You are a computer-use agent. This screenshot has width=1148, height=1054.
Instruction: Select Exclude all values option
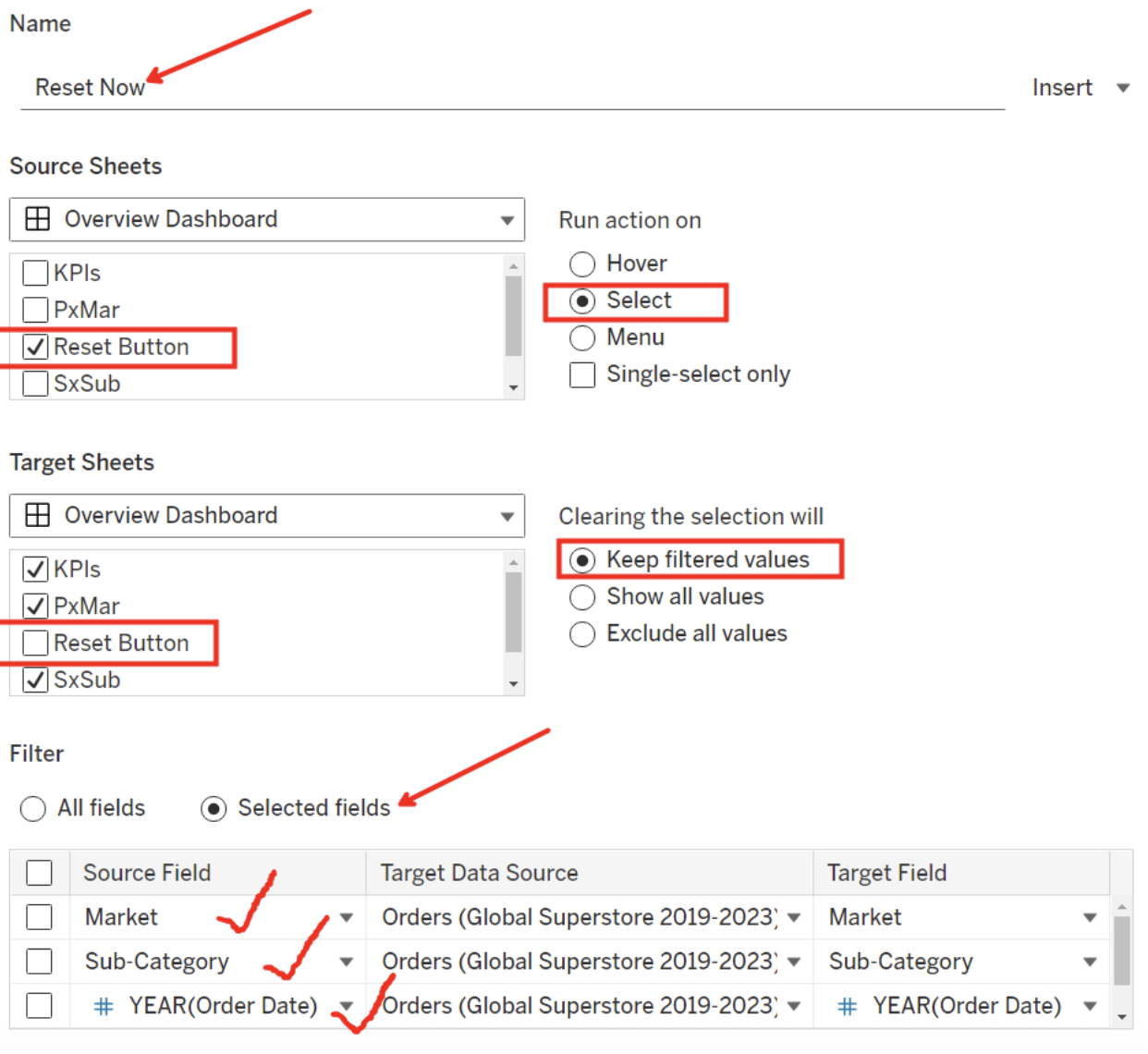(x=582, y=633)
